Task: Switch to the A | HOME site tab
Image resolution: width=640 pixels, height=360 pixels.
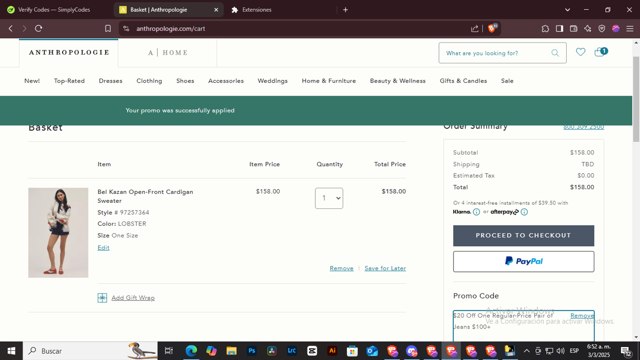Action: pos(168,53)
